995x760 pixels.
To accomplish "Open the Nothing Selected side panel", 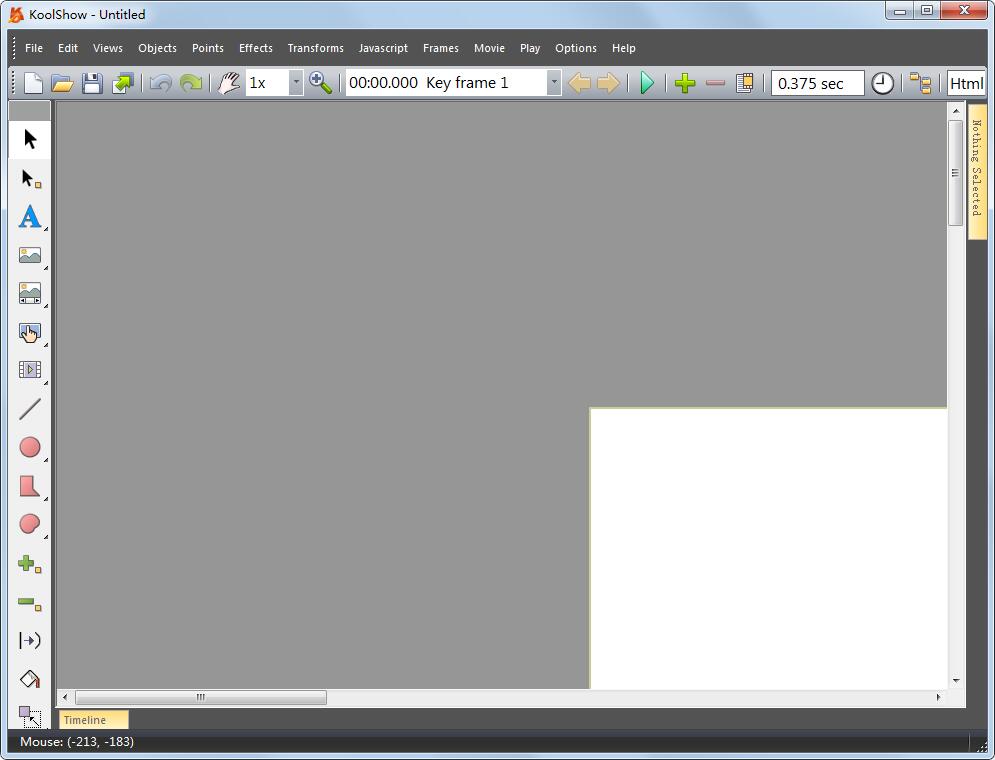I will click(x=977, y=171).
